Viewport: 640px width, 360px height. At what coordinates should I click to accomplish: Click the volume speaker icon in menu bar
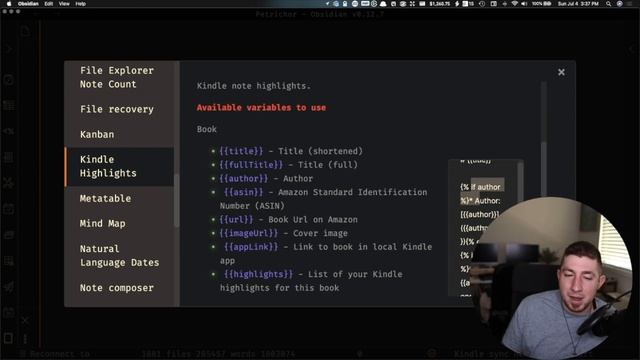click(x=524, y=4)
